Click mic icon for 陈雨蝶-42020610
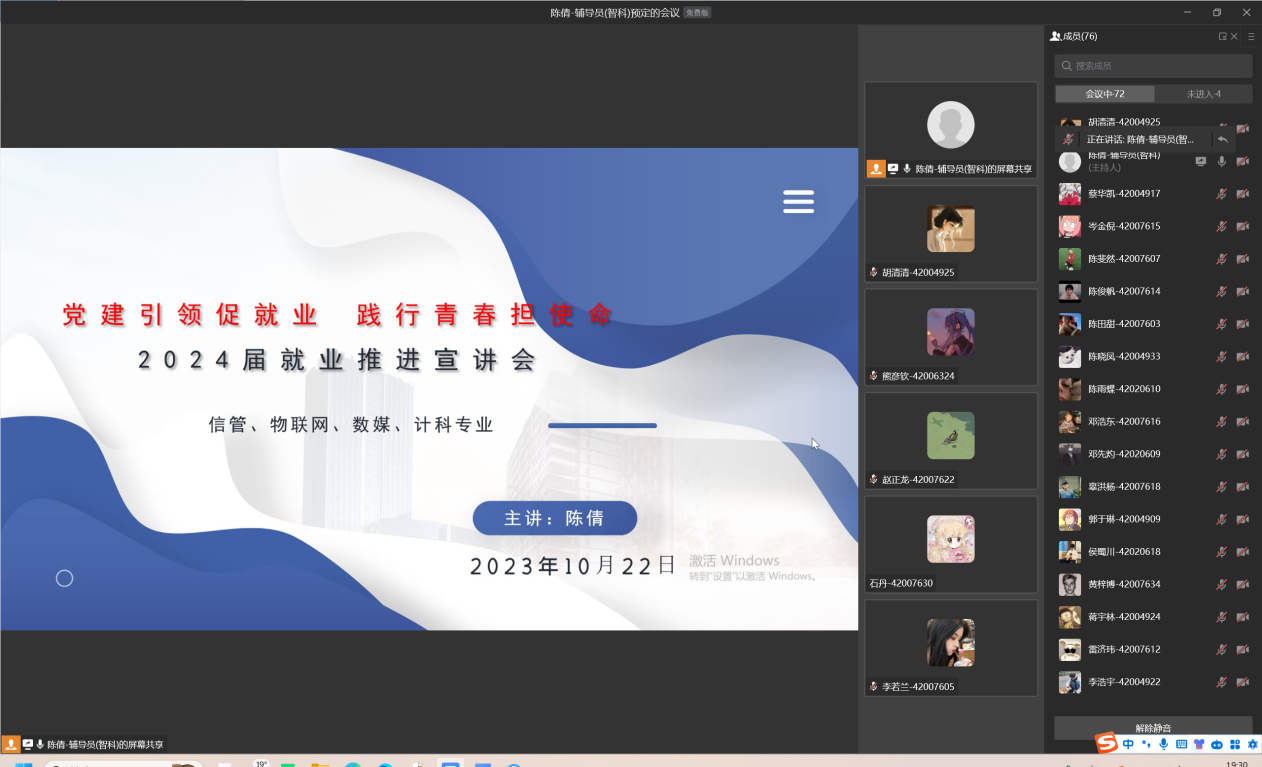 [1221, 389]
